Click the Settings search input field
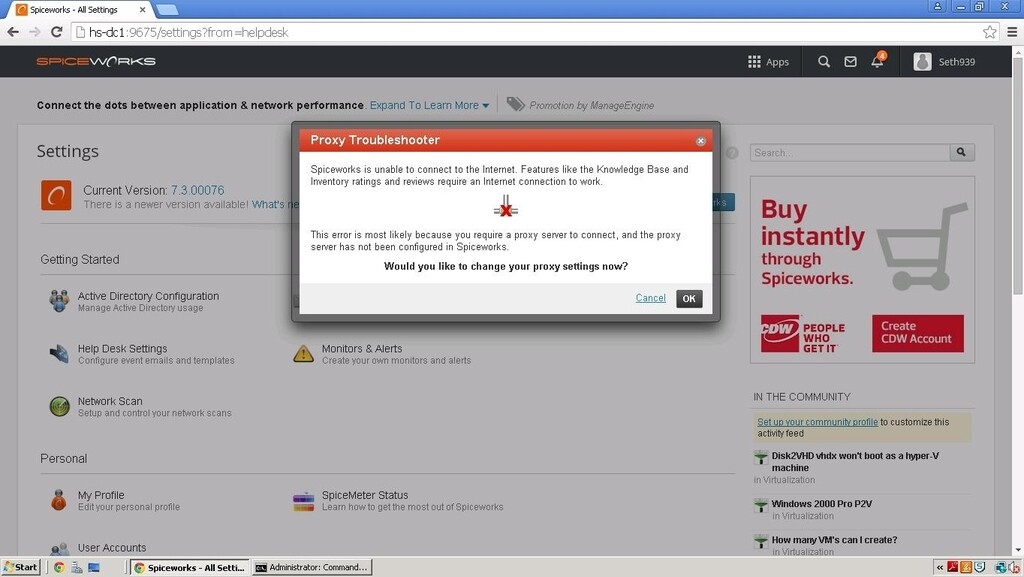 850,152
